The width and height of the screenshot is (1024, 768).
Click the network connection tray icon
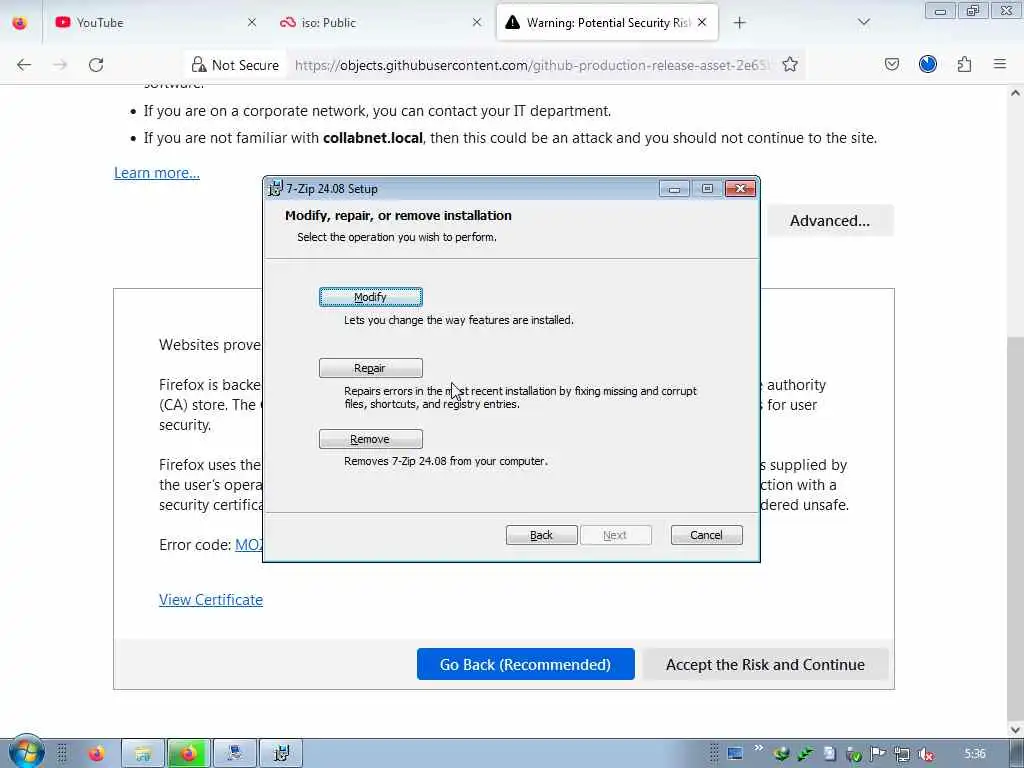(902, 754)
